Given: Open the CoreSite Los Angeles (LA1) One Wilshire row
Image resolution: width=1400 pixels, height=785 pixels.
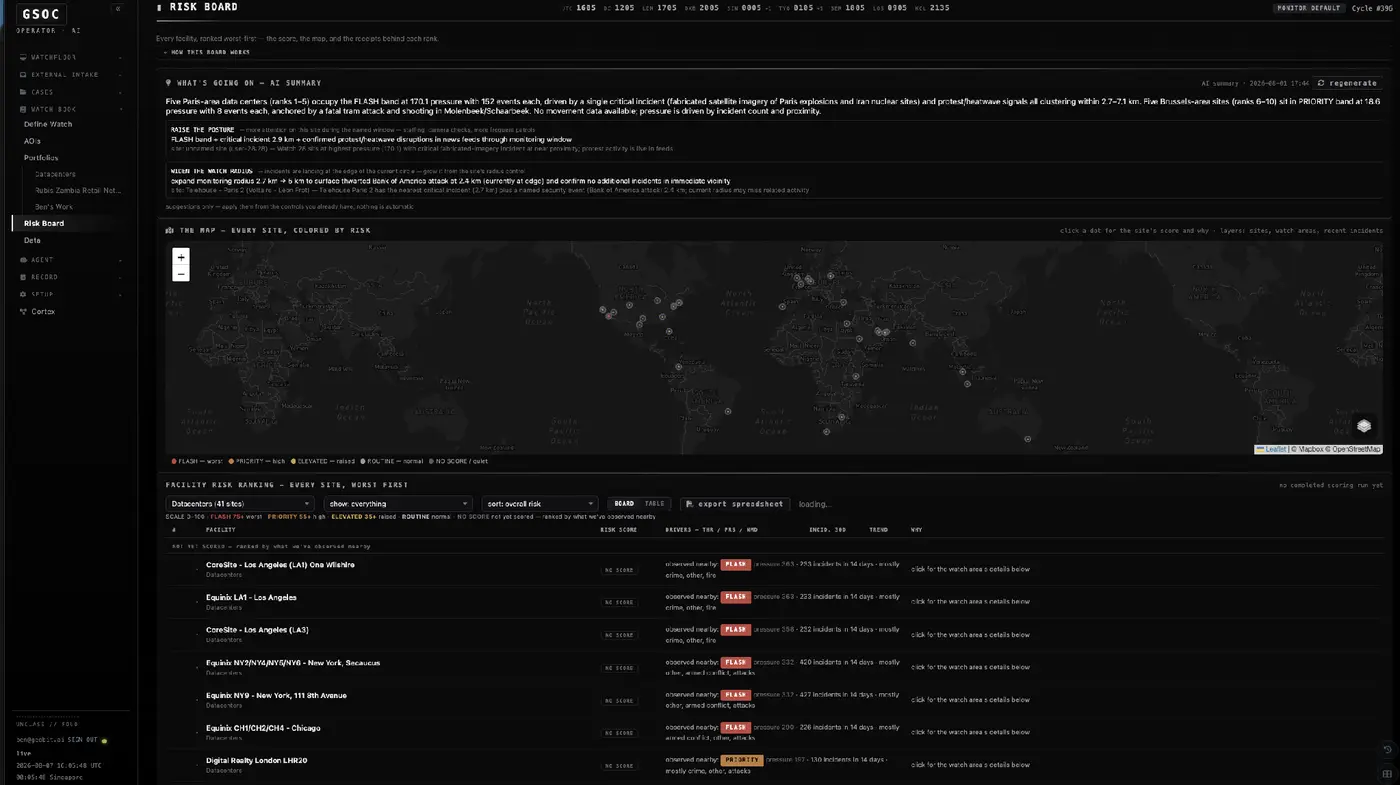Looking at the screenshot, I should pyautogui.click(x=775, y=569).
